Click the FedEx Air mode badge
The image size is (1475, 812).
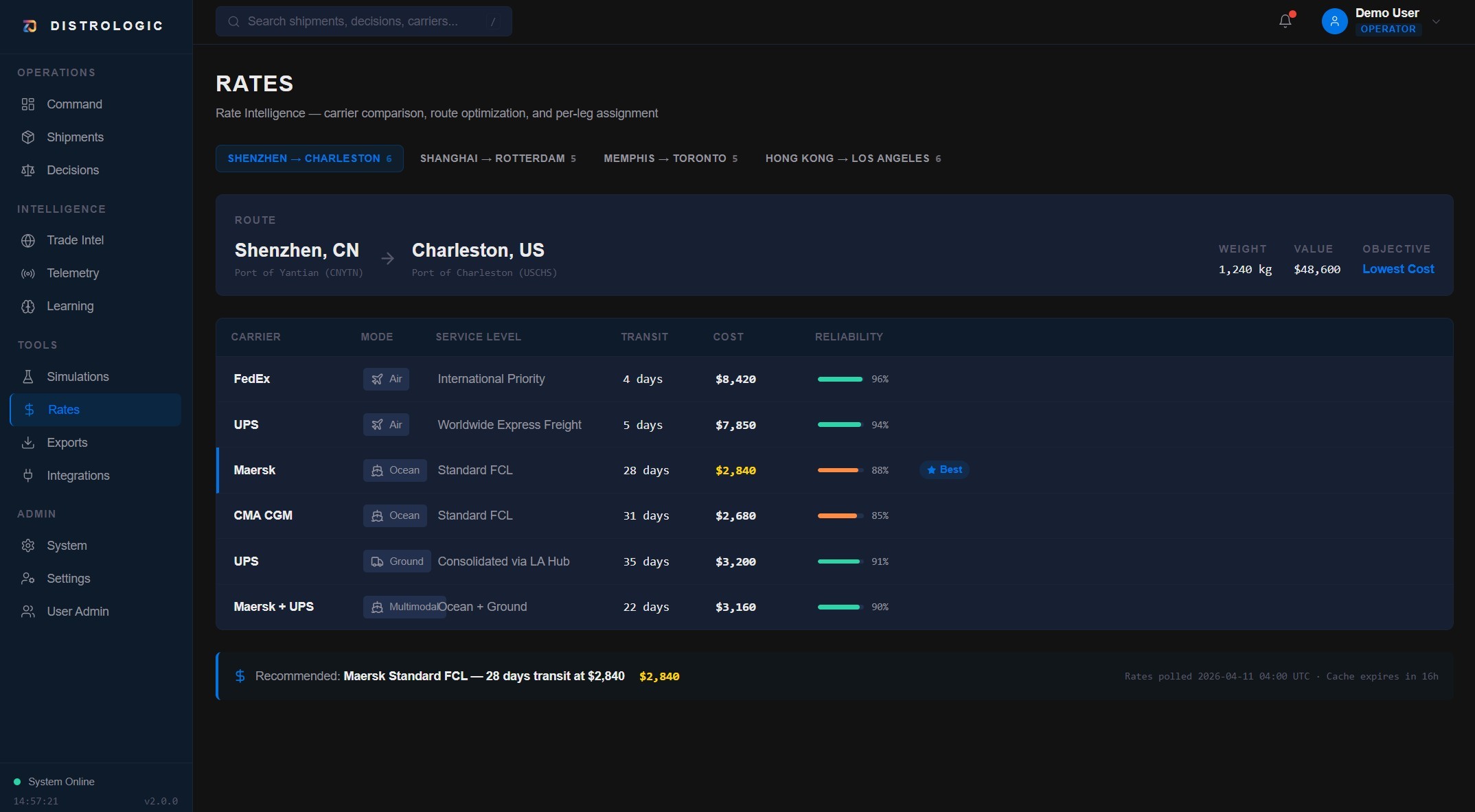click(x=387, y=379)
